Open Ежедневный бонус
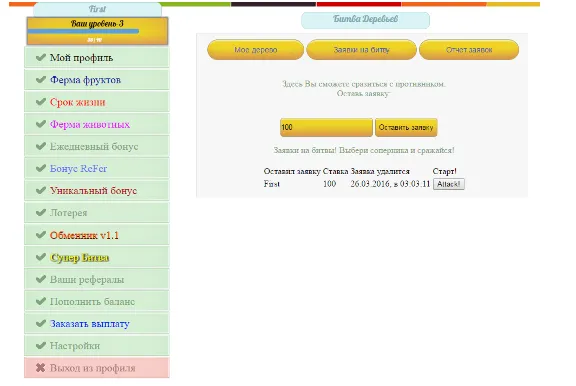The width and height of the screenshot is (576, 386). coord(97,146)
